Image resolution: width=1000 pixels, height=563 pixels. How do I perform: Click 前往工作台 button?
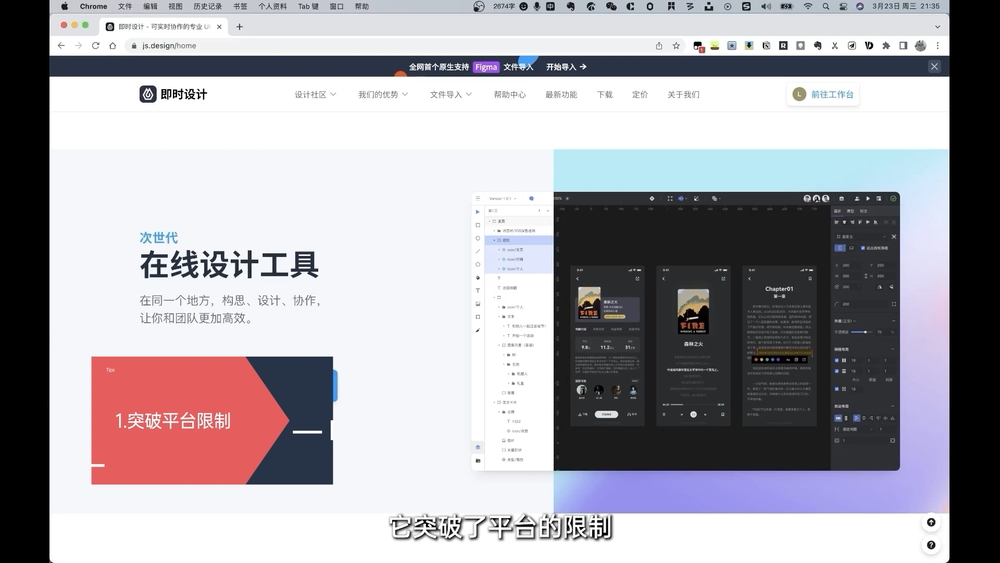pos(823,94)
